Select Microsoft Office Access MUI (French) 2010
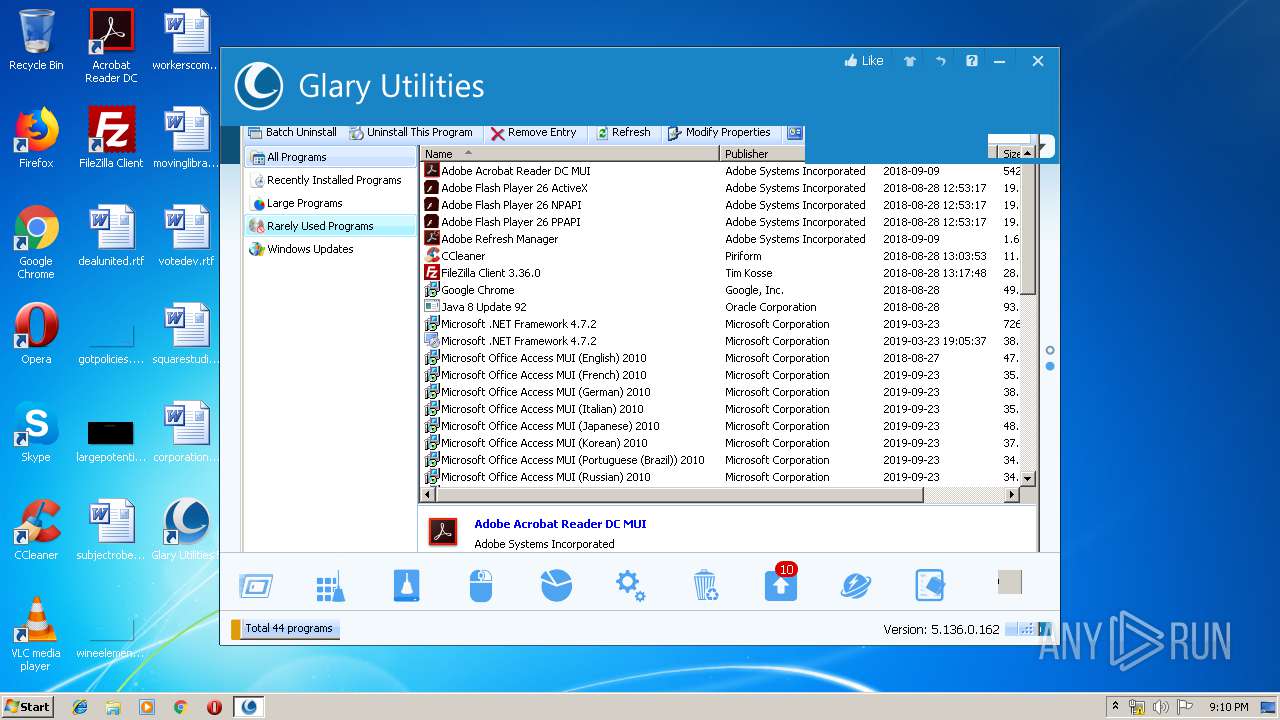1280x720 pixels. point(721,375)
